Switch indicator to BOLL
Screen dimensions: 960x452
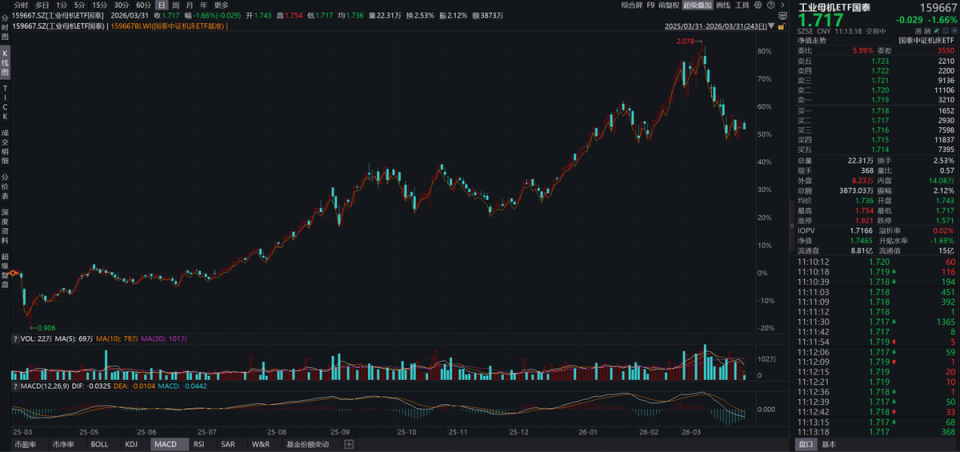[x=99, y=445]
